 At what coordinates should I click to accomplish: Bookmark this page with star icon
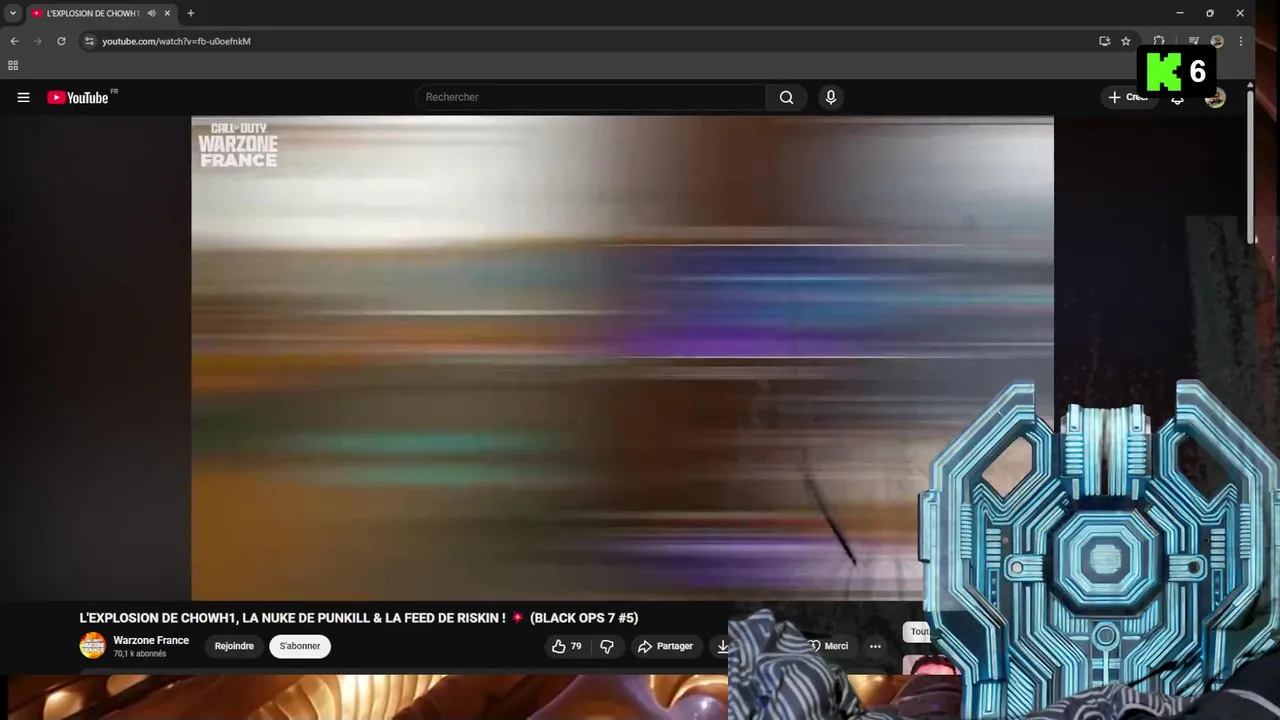[x=1126, y=41]
